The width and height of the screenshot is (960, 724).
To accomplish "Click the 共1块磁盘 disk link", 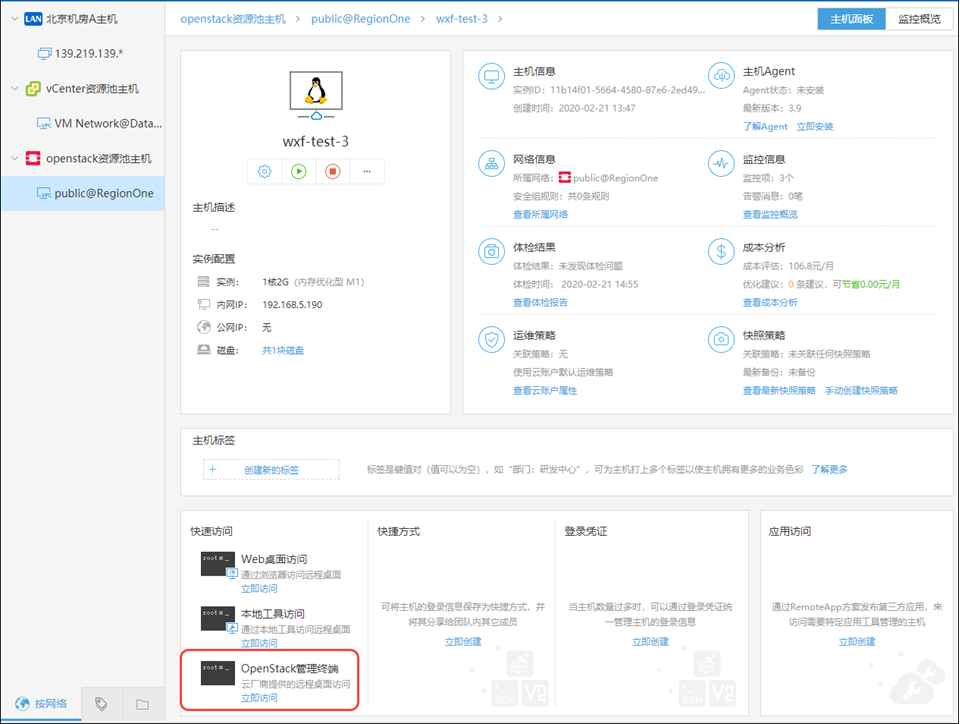I will coord(283,350).
